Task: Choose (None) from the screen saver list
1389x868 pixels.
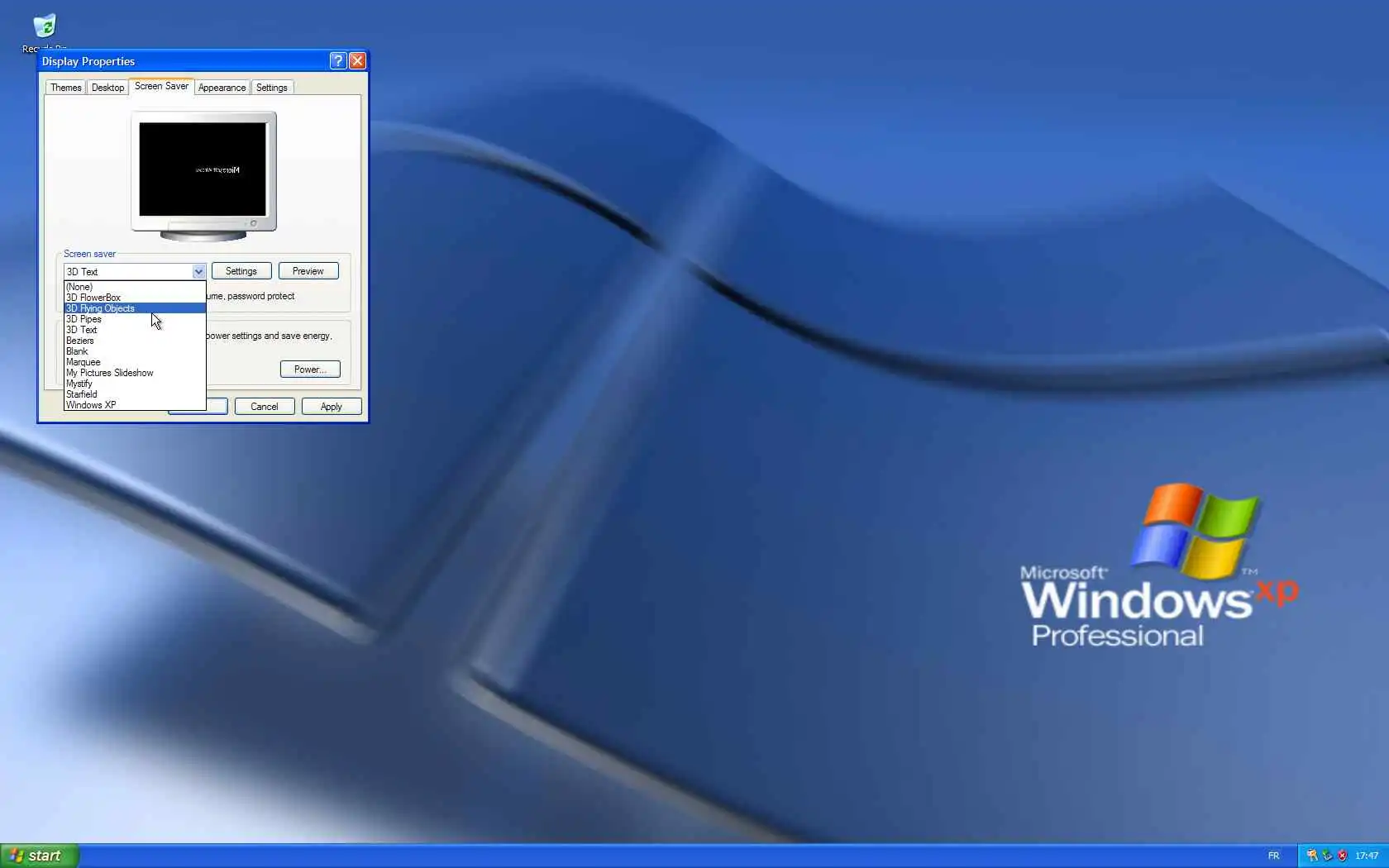Action: (x=135, y=287)
